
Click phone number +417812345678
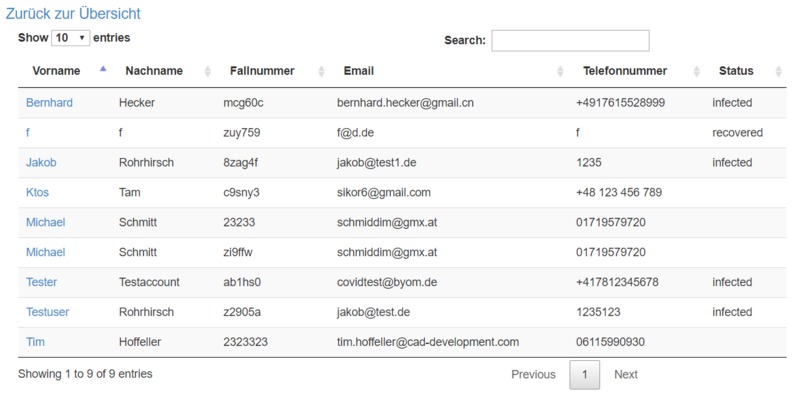[x=617, y=282]
